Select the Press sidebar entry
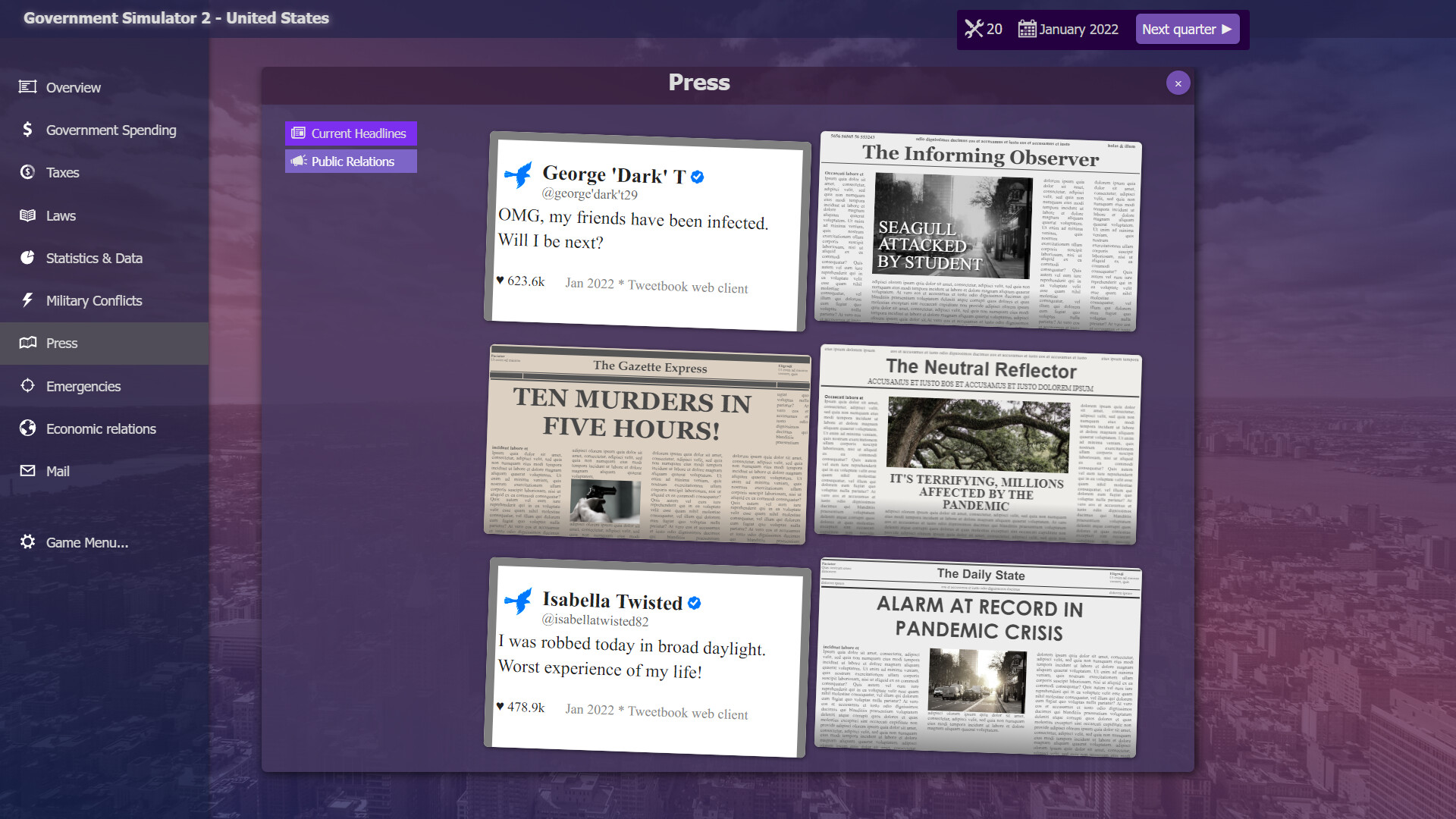1456x819 pixels. pyautogui.click(x=61, y=343)
